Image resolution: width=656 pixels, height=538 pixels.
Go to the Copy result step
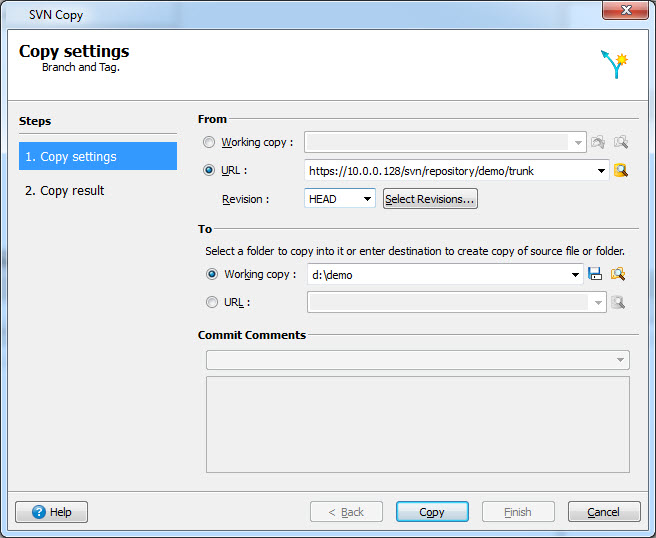tap(65, 191)
